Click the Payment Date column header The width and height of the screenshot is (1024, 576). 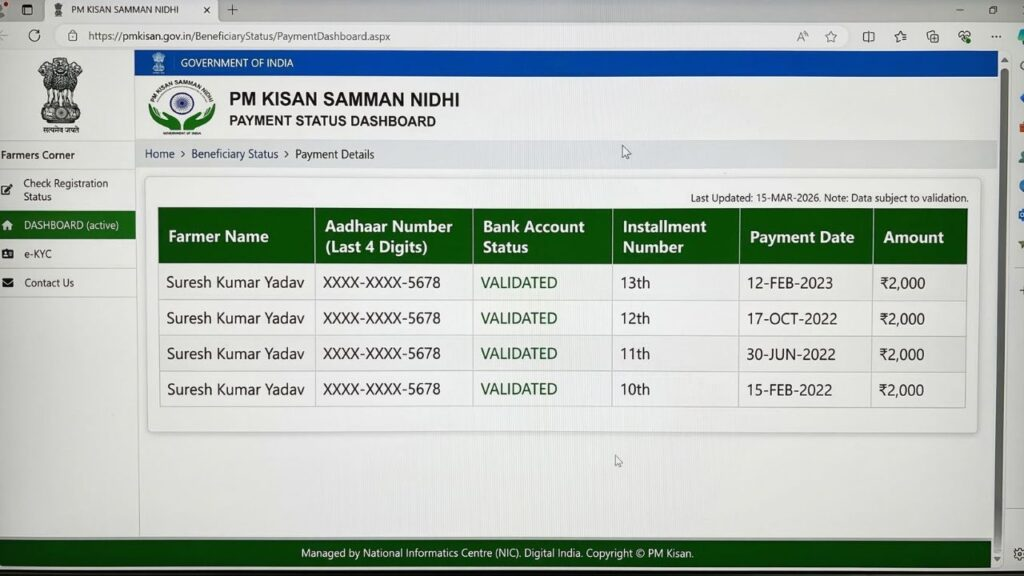pos(802,237)
